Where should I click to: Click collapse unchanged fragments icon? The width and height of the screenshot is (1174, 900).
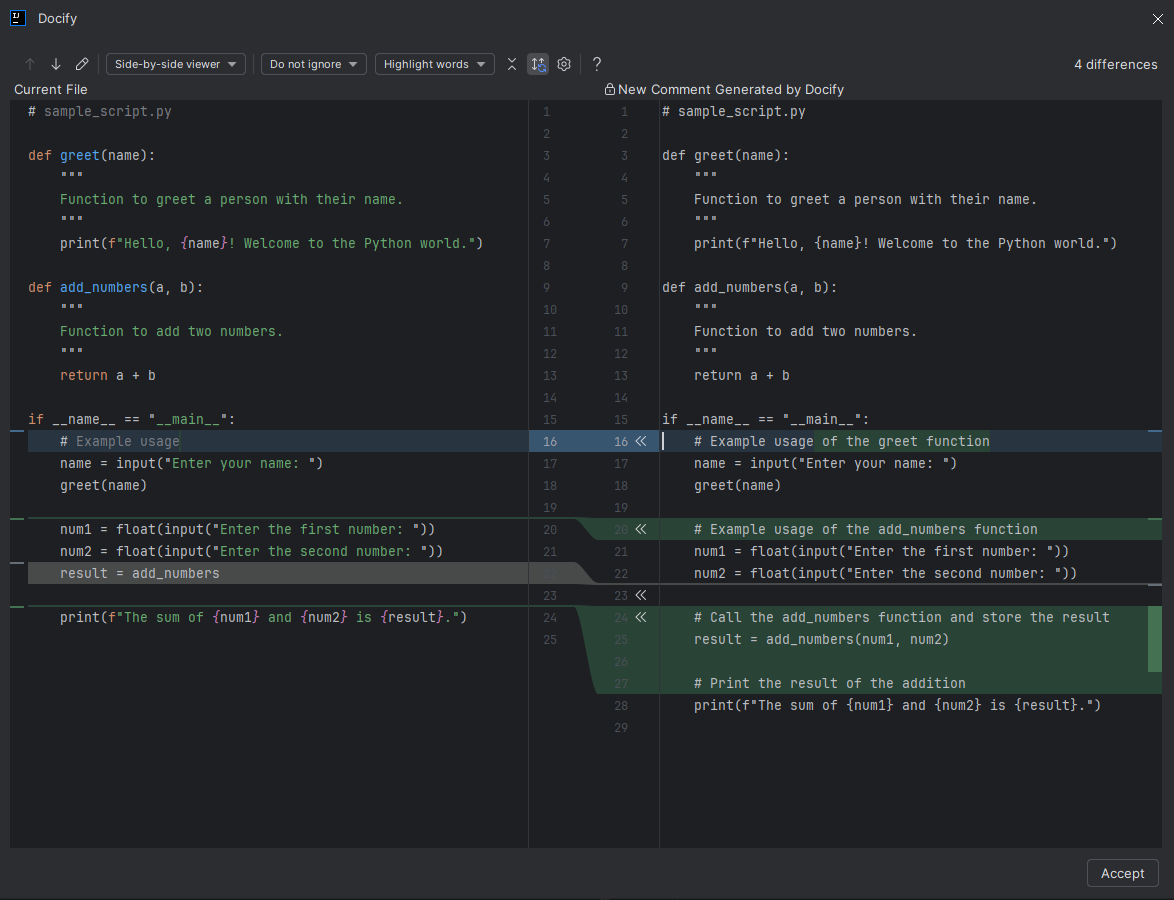point(512,64)
